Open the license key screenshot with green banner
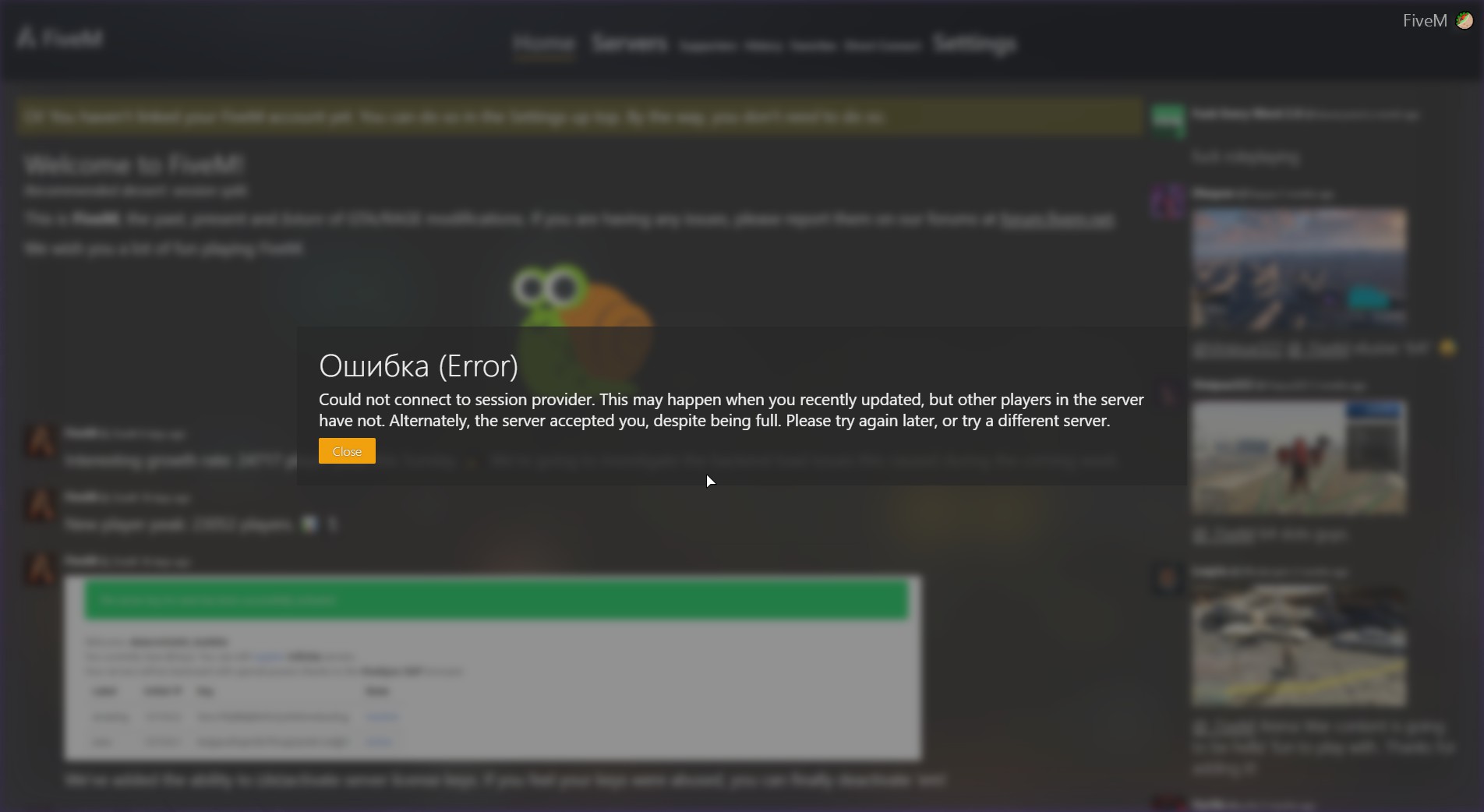Image resolution: width=1484 pixels, height=812 pixels. [493, 668]
